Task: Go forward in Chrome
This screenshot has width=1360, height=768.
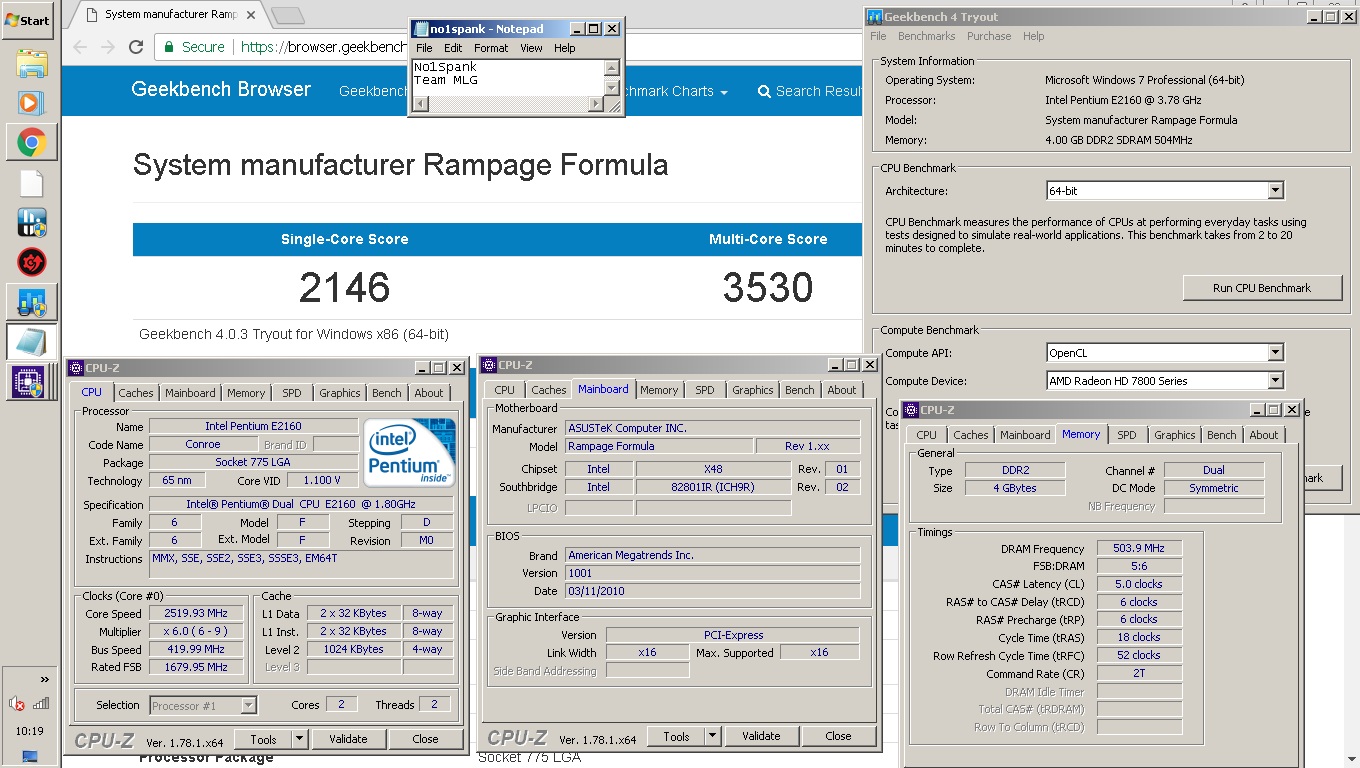Action: click(x=108, y=47)
